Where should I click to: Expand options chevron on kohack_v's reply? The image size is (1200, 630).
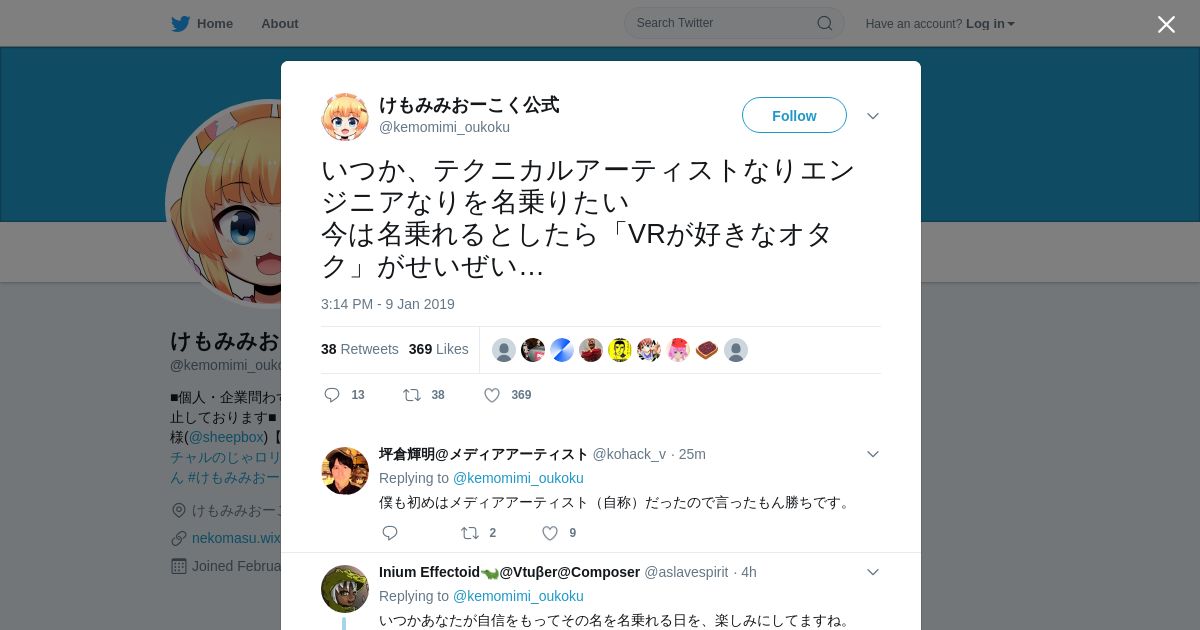873,454
